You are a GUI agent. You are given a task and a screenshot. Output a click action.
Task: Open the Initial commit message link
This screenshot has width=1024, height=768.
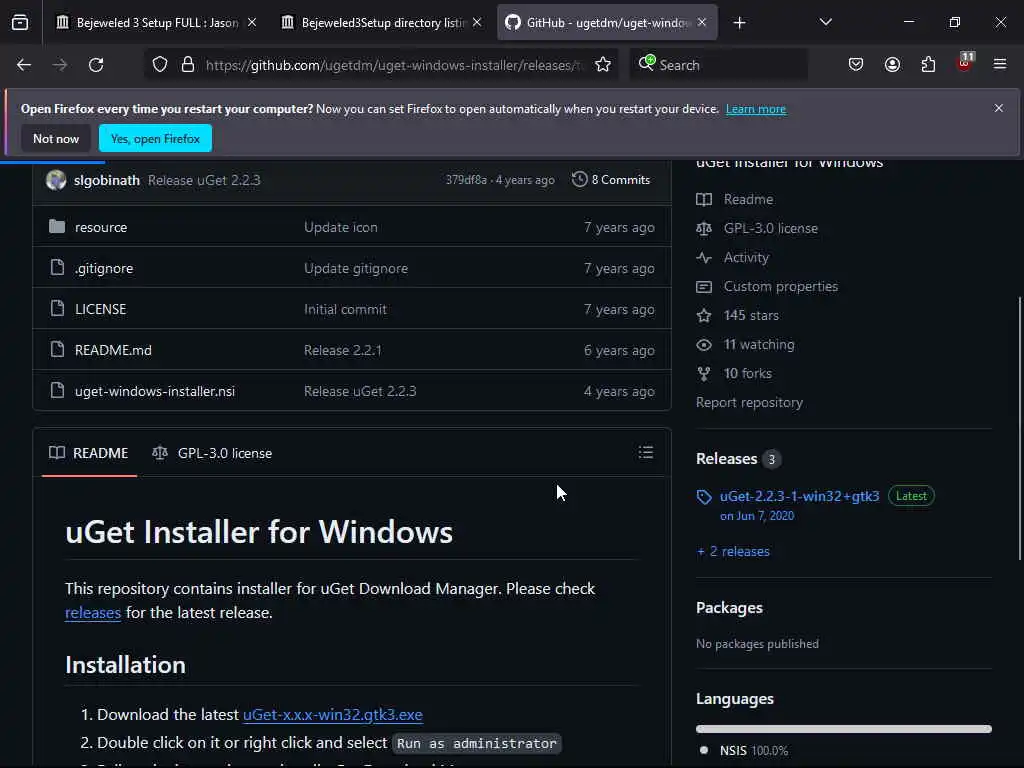click(345, 309)
